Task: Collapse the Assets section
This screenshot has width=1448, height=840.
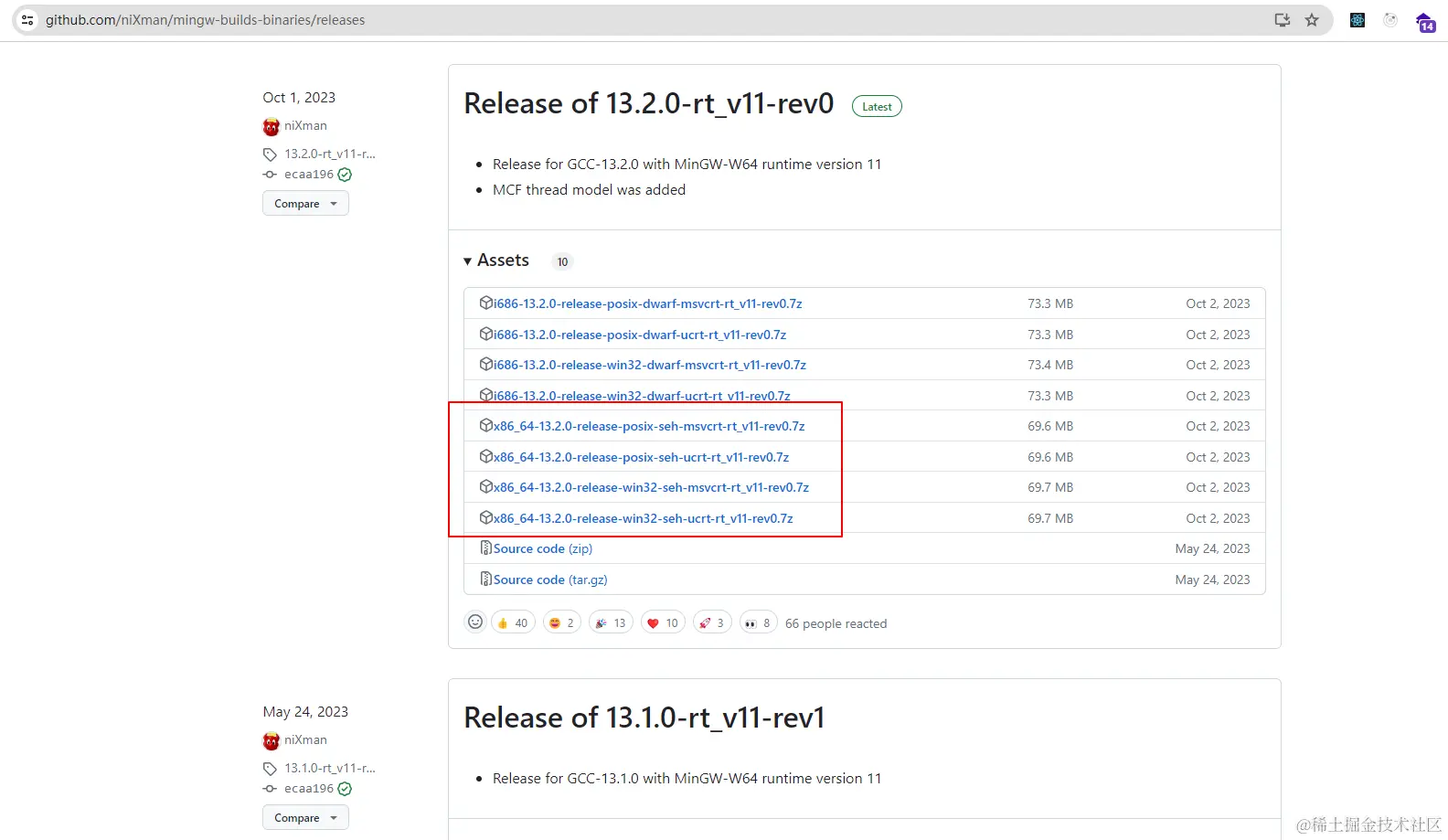Action: click(x=496, y=261)
